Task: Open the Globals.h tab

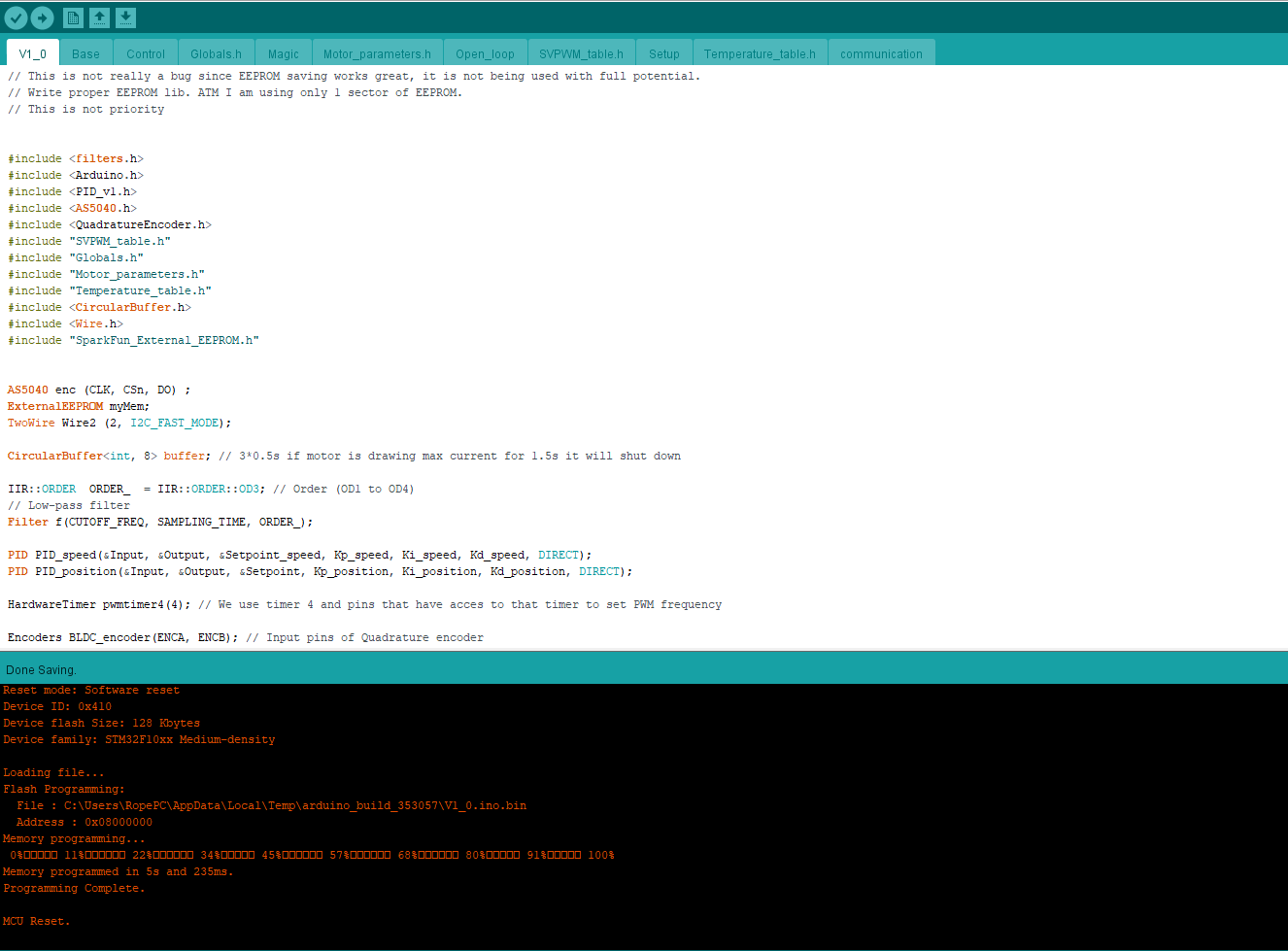Action: coord(216,53)
